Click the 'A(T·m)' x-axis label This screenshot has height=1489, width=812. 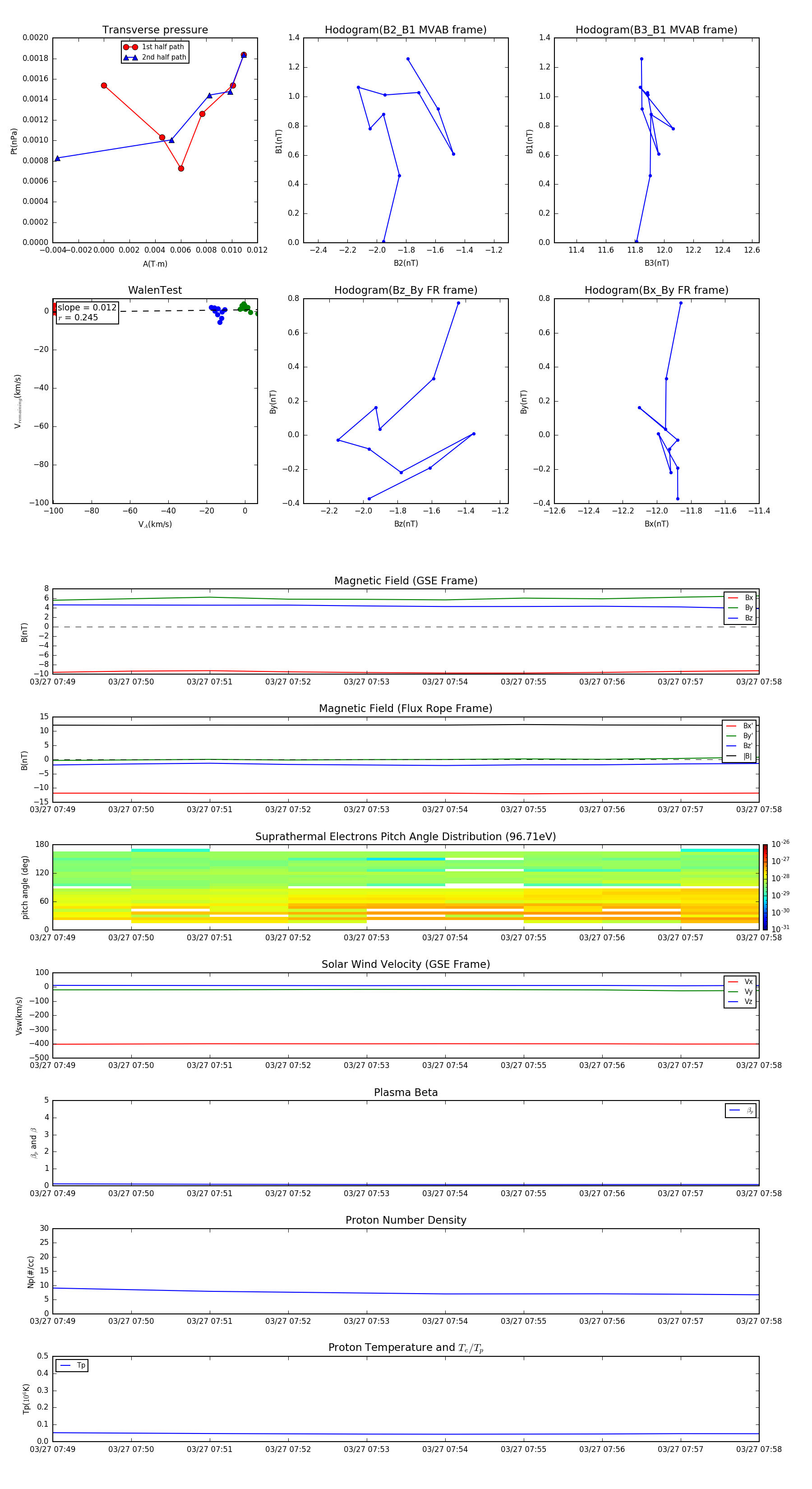[x=155, y=264]
